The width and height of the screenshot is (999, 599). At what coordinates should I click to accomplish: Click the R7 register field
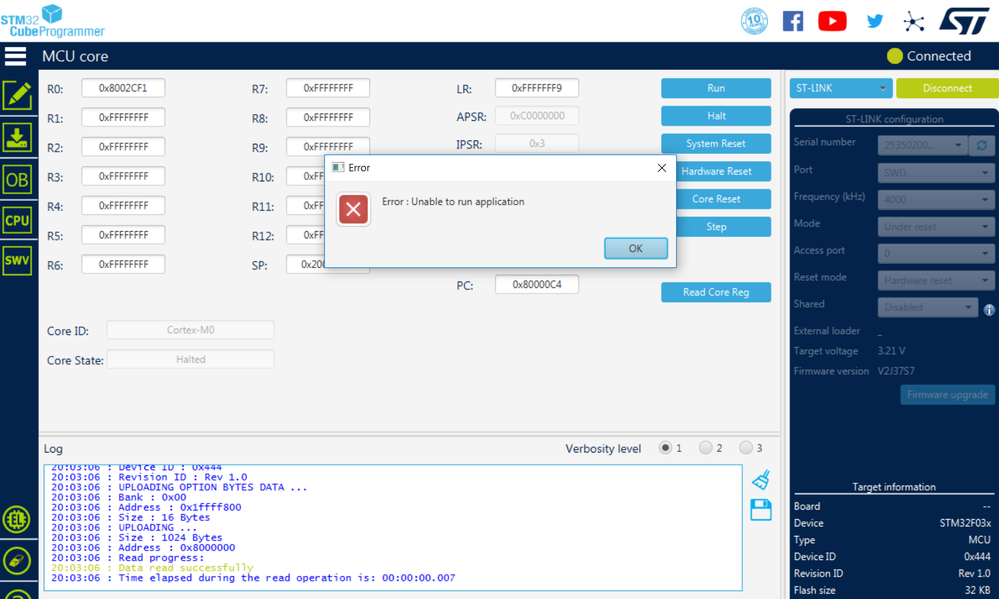328,88
